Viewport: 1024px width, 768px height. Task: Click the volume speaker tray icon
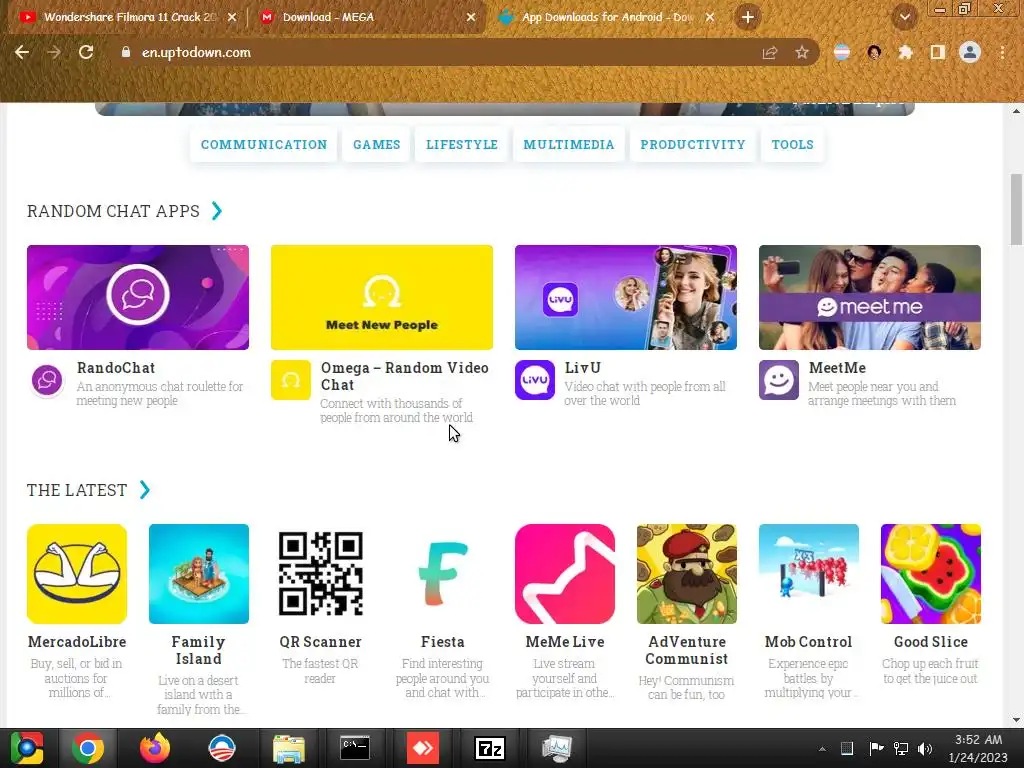coord(925,748)
